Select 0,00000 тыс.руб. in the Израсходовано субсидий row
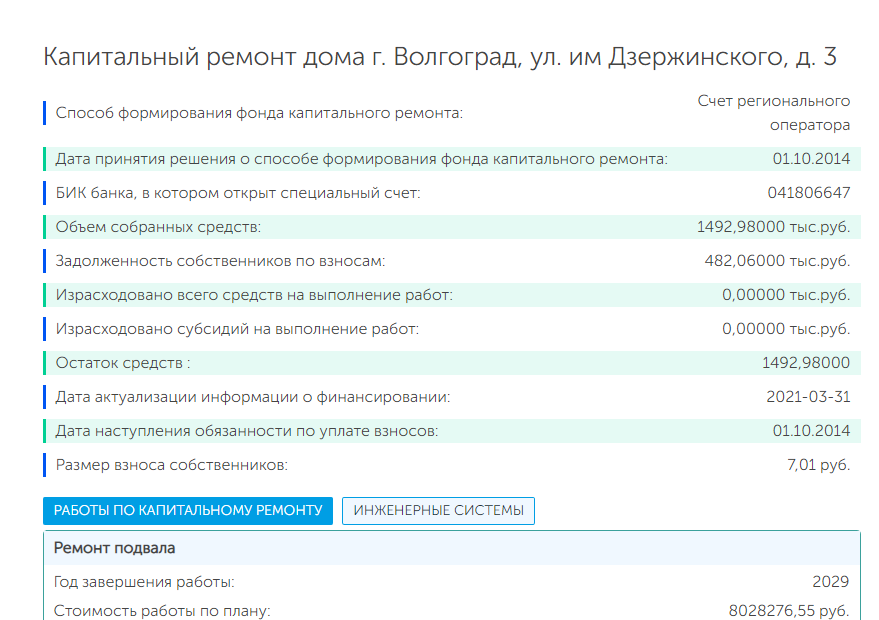The width and height of the screenshot is (879, 620). [x=786, y=329]
